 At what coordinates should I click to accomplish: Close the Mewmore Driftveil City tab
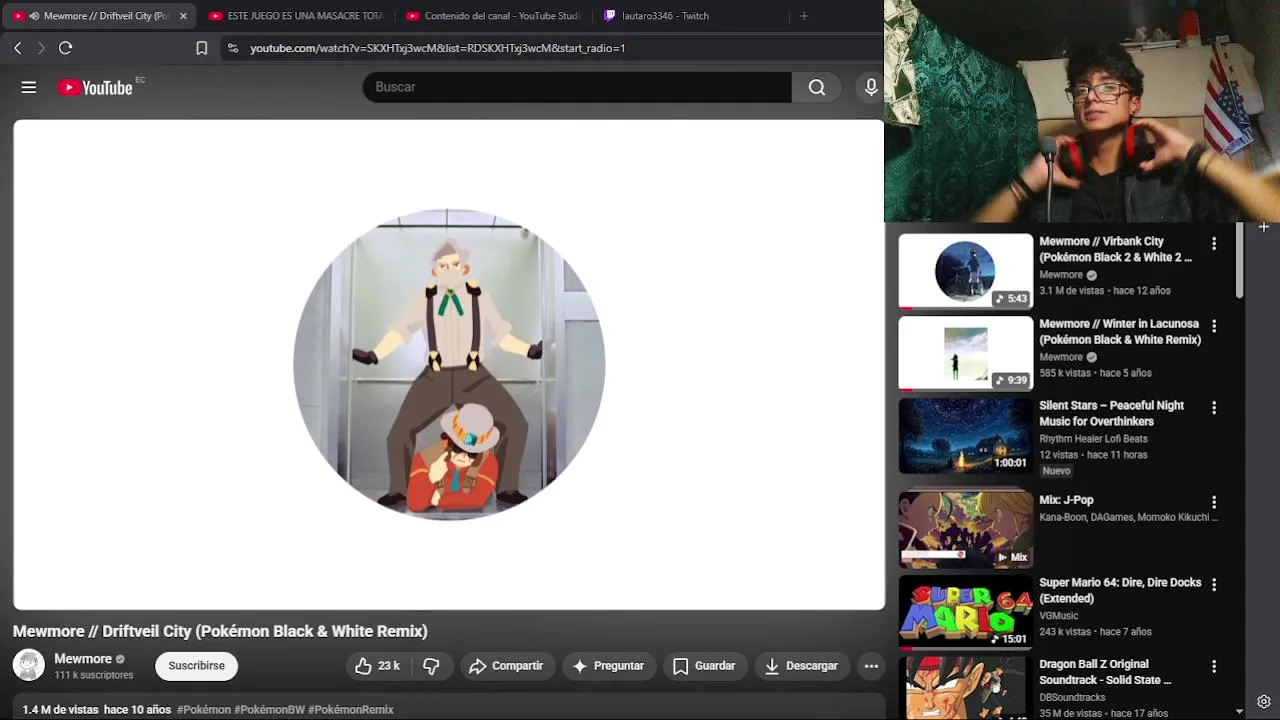click(x=183, y=16)
